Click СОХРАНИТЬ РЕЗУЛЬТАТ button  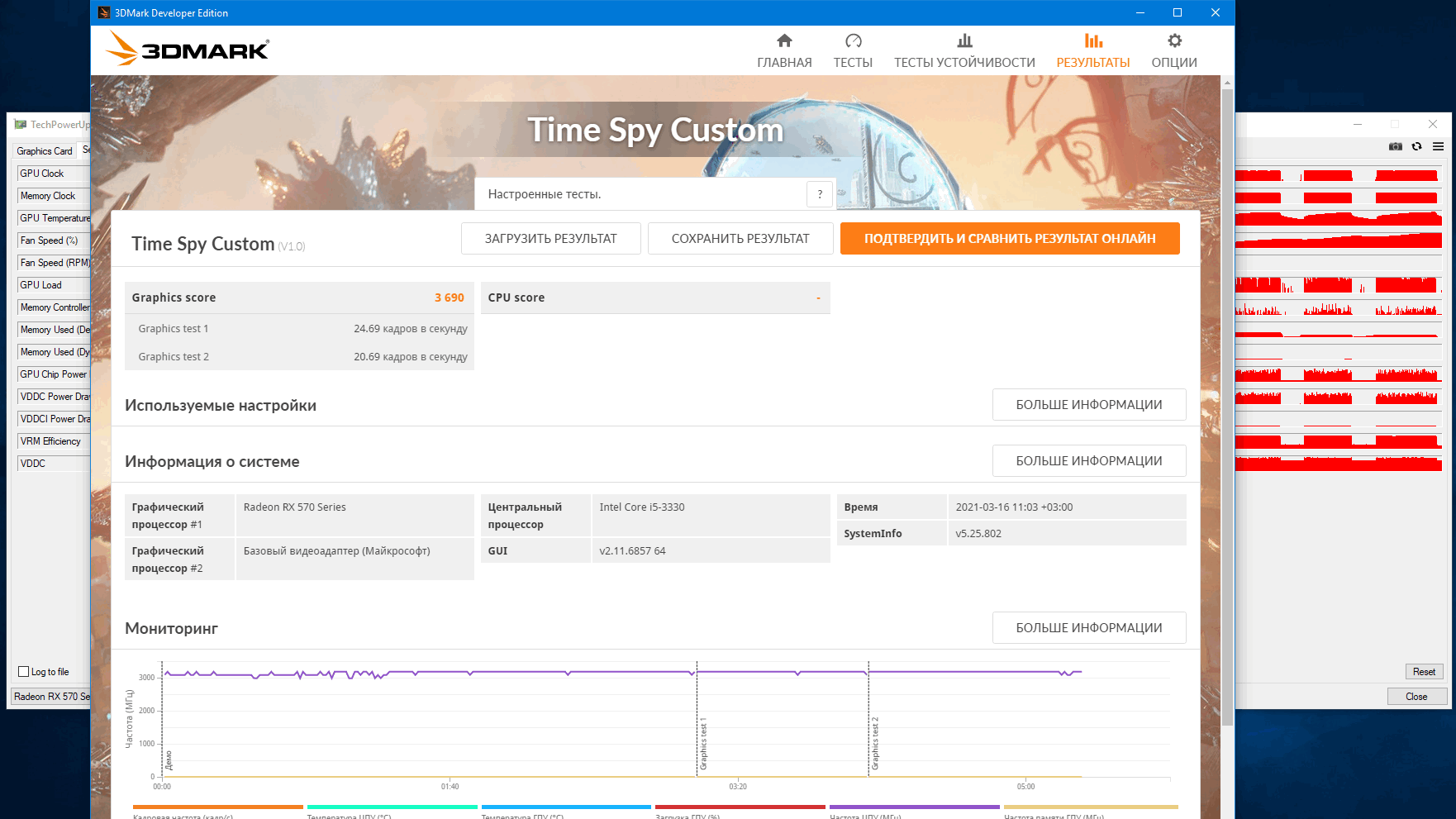coord(740,239)
